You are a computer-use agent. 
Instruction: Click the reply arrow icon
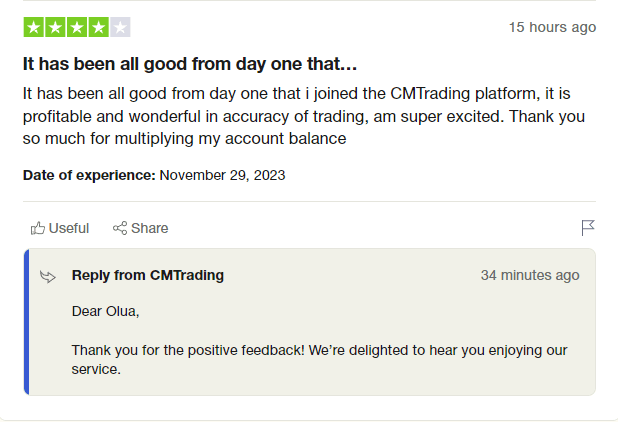(x=47, y=276)
